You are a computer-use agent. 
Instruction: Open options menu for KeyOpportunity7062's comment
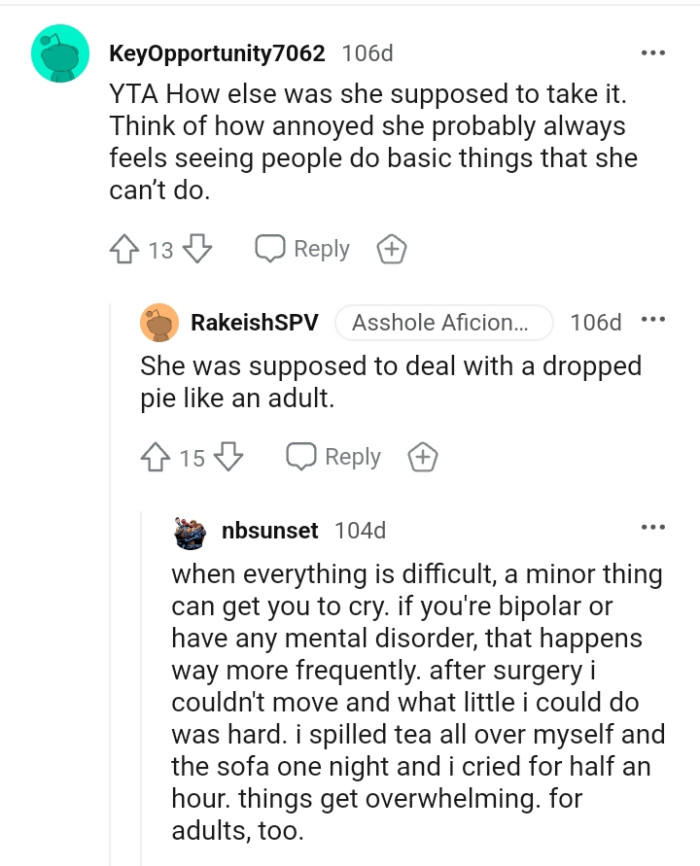(653, 53)
